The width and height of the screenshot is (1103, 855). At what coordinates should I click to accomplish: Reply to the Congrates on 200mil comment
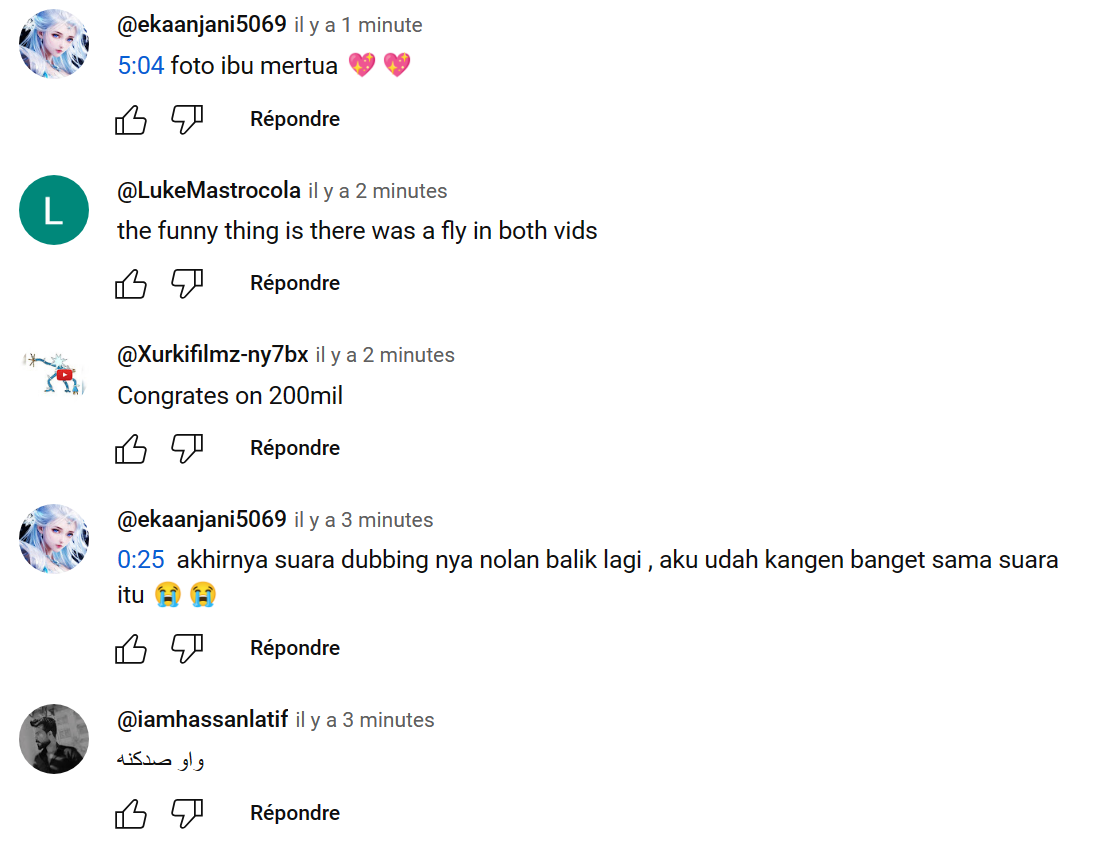(x=295, y=448)
